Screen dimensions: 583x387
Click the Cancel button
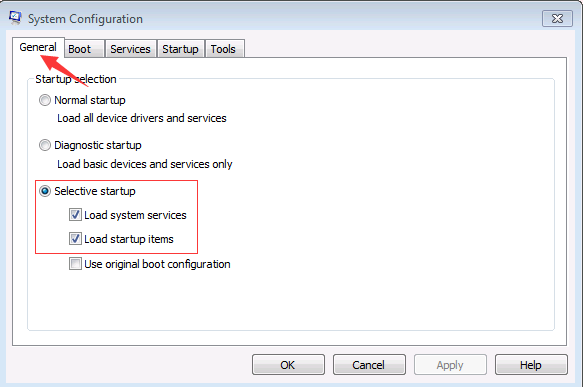369,365
